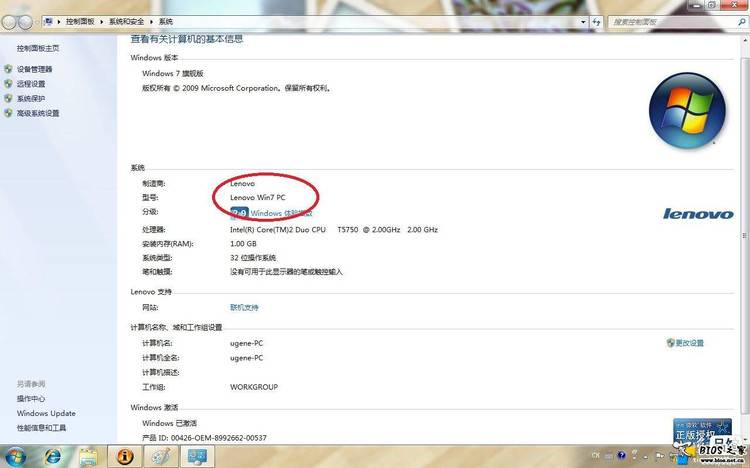Image resolution: width=750 pixels, height=468 pixels.
Task: Click the 'Windows 7 旗舰版' edition text
Action: click(173, 73)
